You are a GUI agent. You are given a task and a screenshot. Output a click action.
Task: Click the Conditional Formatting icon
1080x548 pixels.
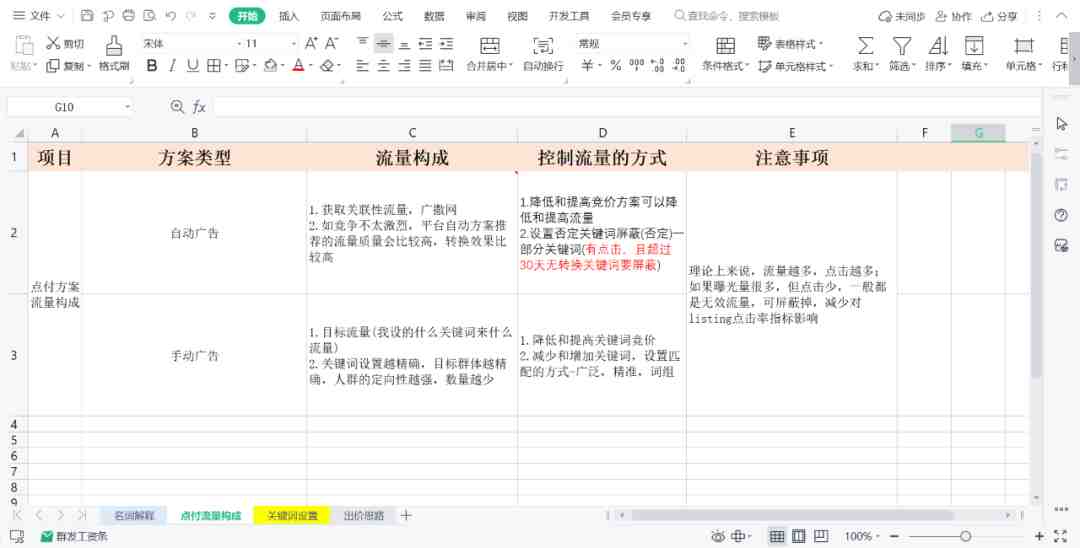725,46
